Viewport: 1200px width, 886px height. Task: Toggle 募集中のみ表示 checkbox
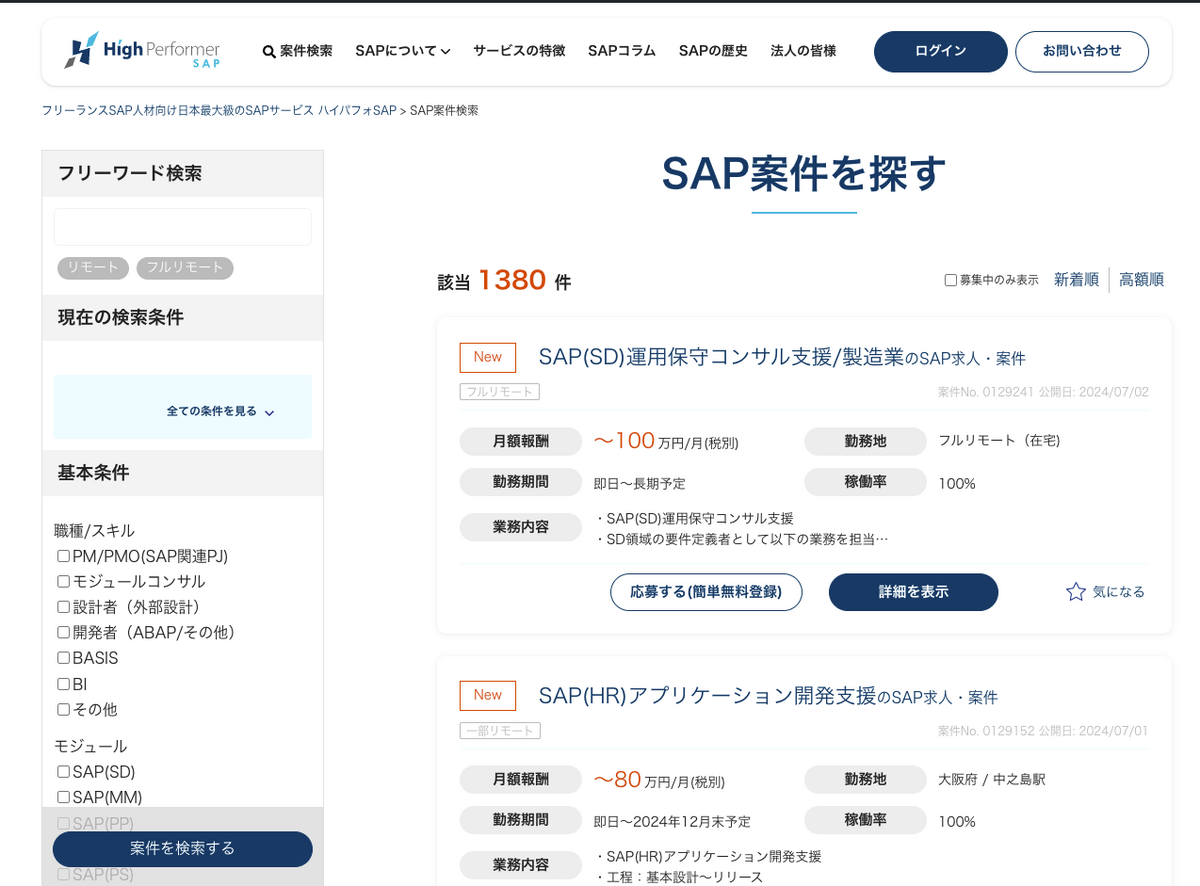click(951, 280)
